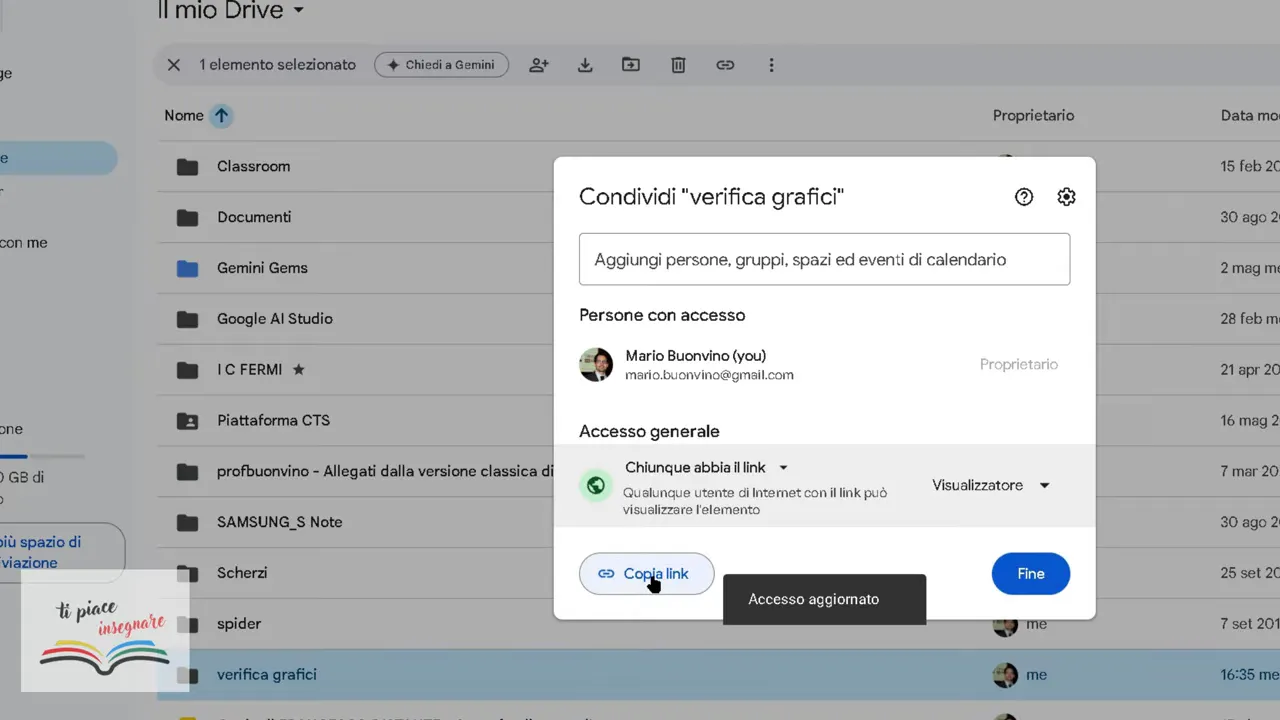
Task: Download the selected item via toolbar icon
Action: pyautogui.click(x=586, y=65)
